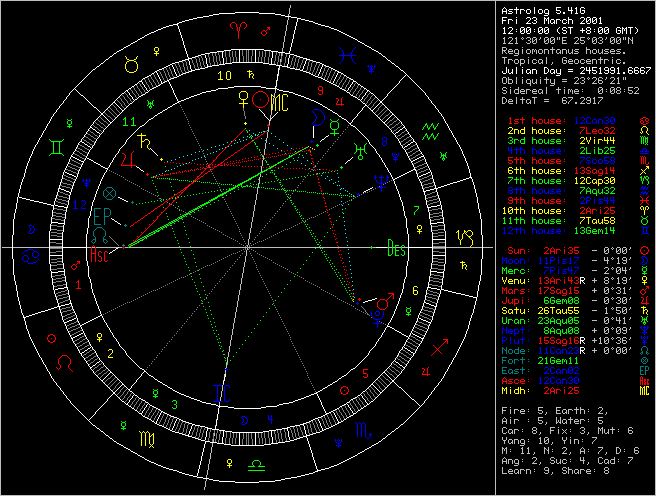The image size is (656, 496).
Task: Click the red Sun circle inside the chart wheel
Action: (260, 100)
